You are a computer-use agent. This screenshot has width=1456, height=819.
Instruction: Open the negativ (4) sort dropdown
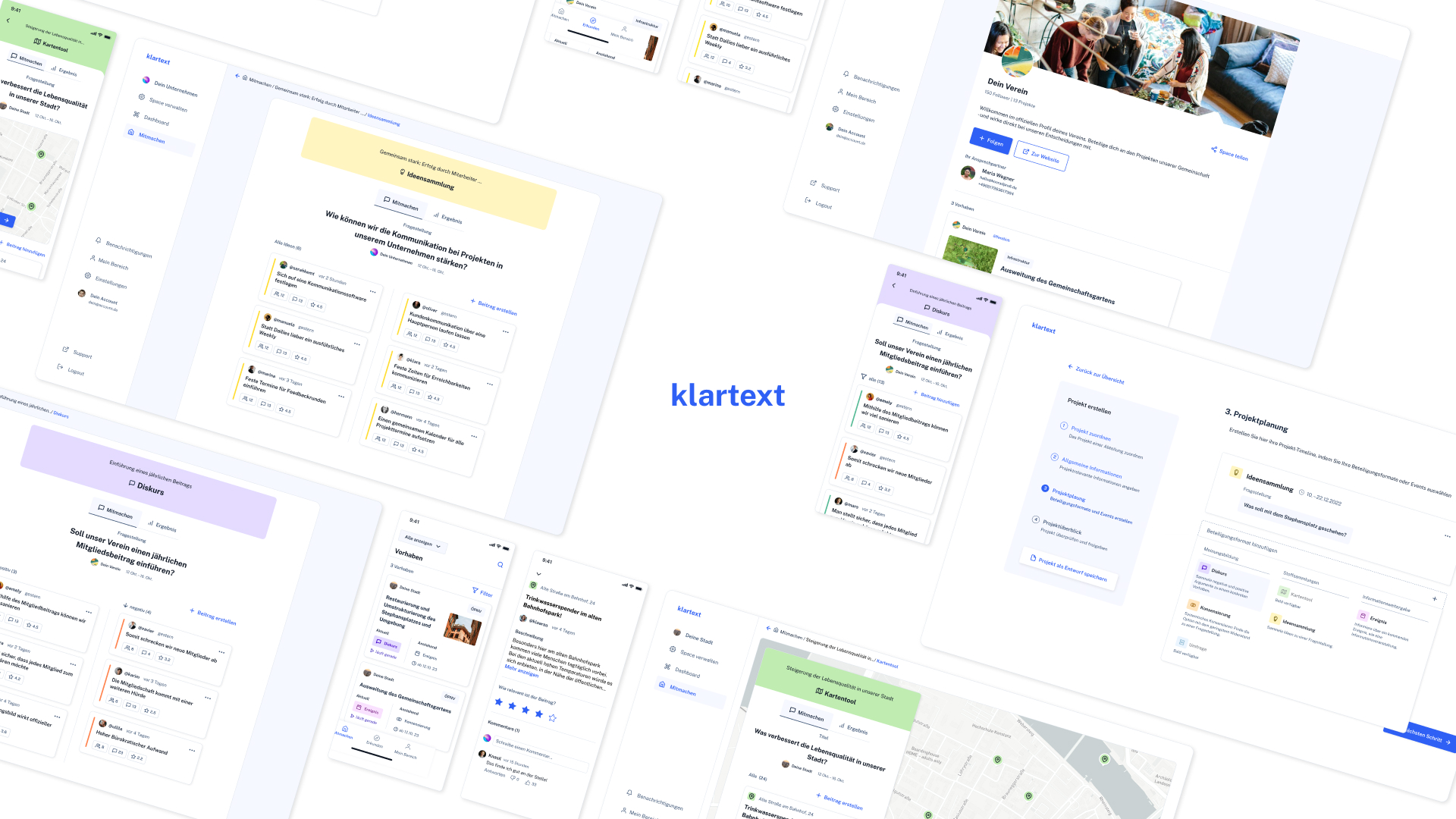[137, 609]
